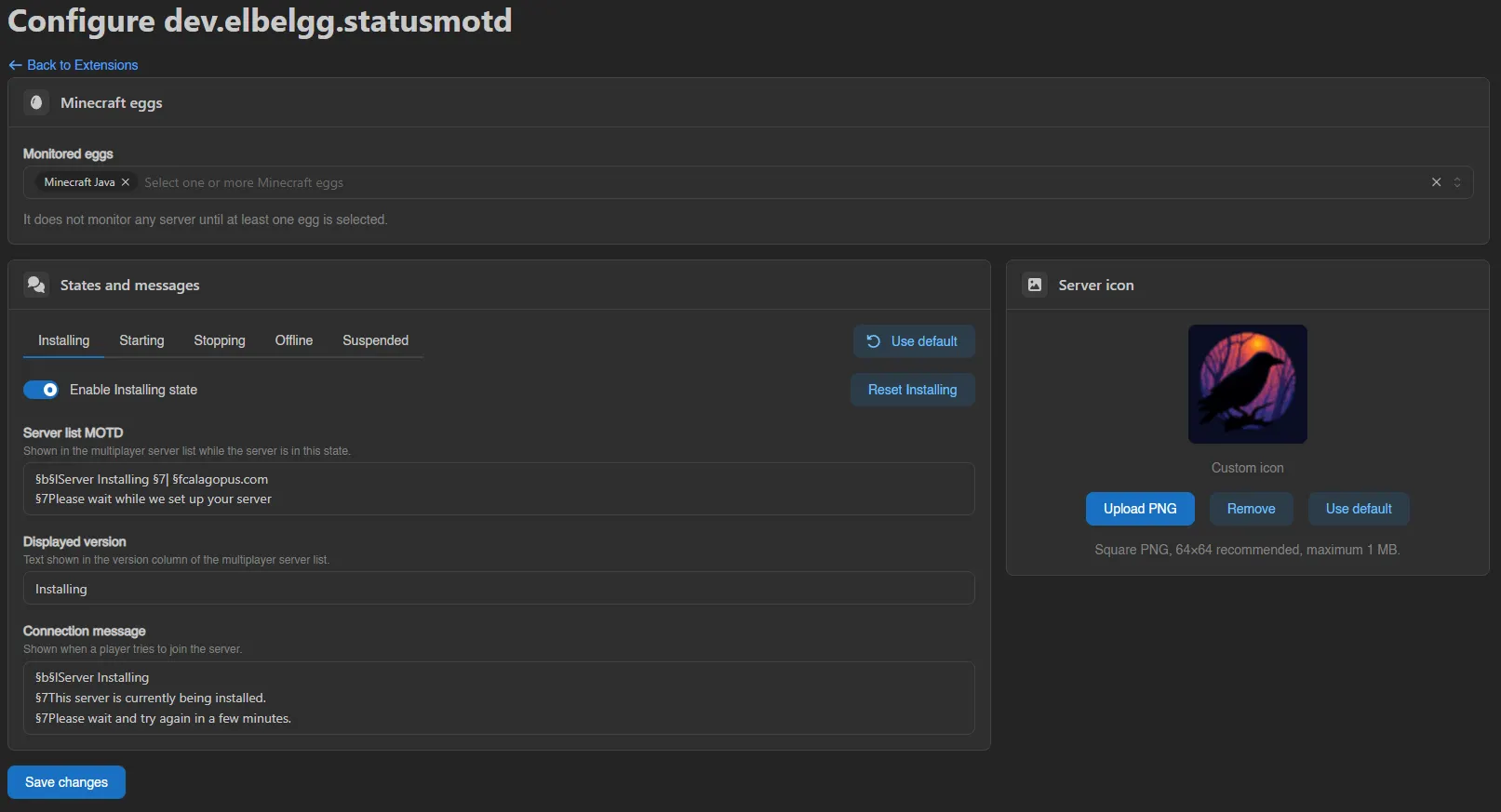The width and height of the screenshot is (1501, 812).
Task: Focus the Connection message text area
Action: coord(499,698)
